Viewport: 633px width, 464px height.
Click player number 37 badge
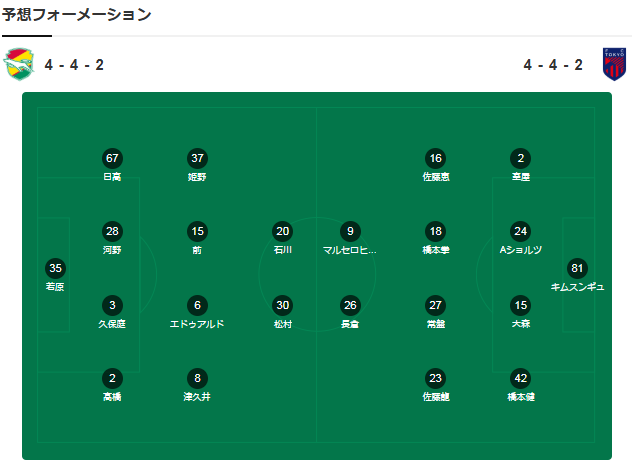click(197, 158)
